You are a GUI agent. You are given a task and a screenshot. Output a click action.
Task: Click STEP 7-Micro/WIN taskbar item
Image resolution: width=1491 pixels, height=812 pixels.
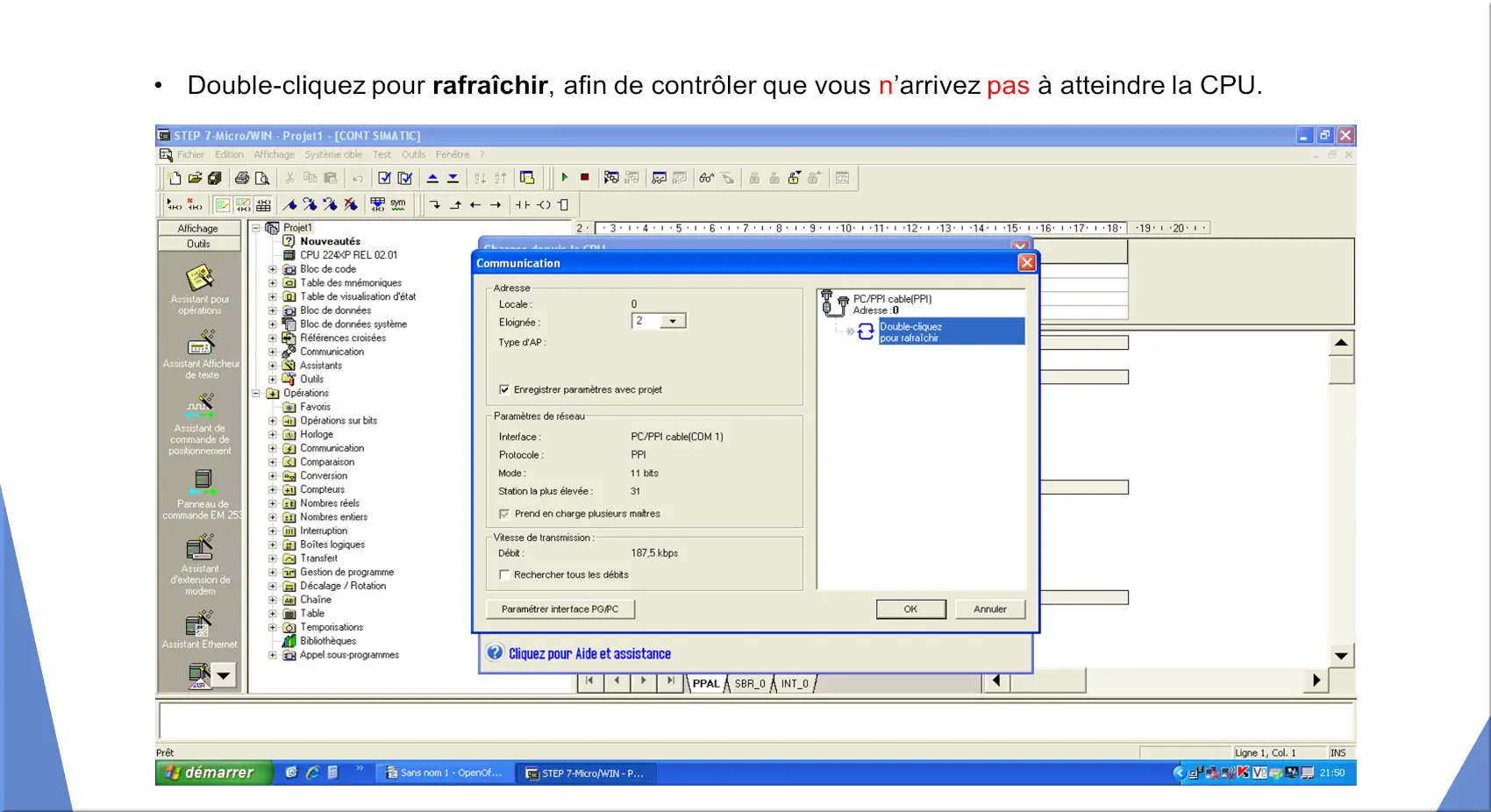pyautogui.click(x=585, y=773)
